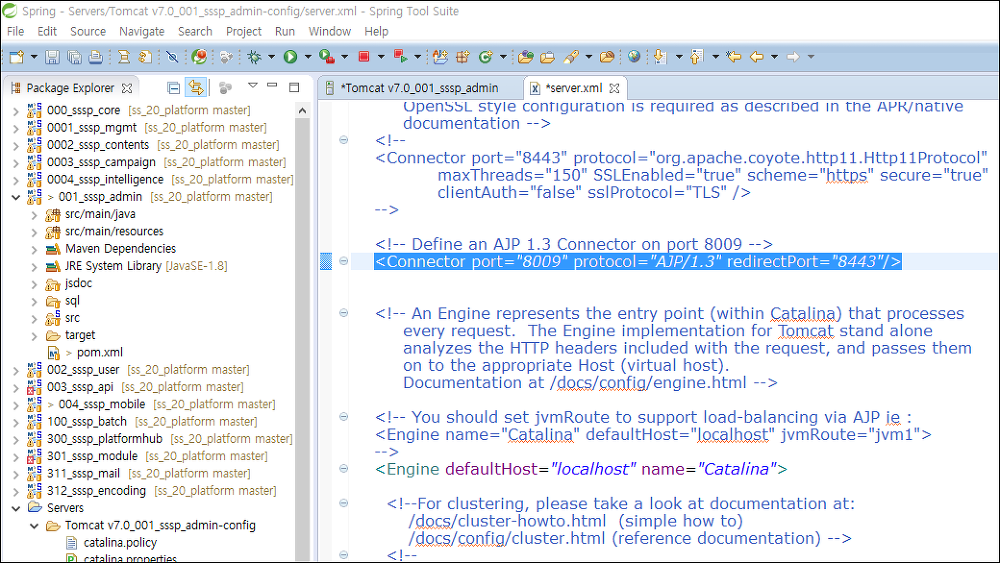Image resolution: width=1000 pixels, height=563 pixels.
Task: Select the 311_sssp_mail project
Action: click(84, 474)
